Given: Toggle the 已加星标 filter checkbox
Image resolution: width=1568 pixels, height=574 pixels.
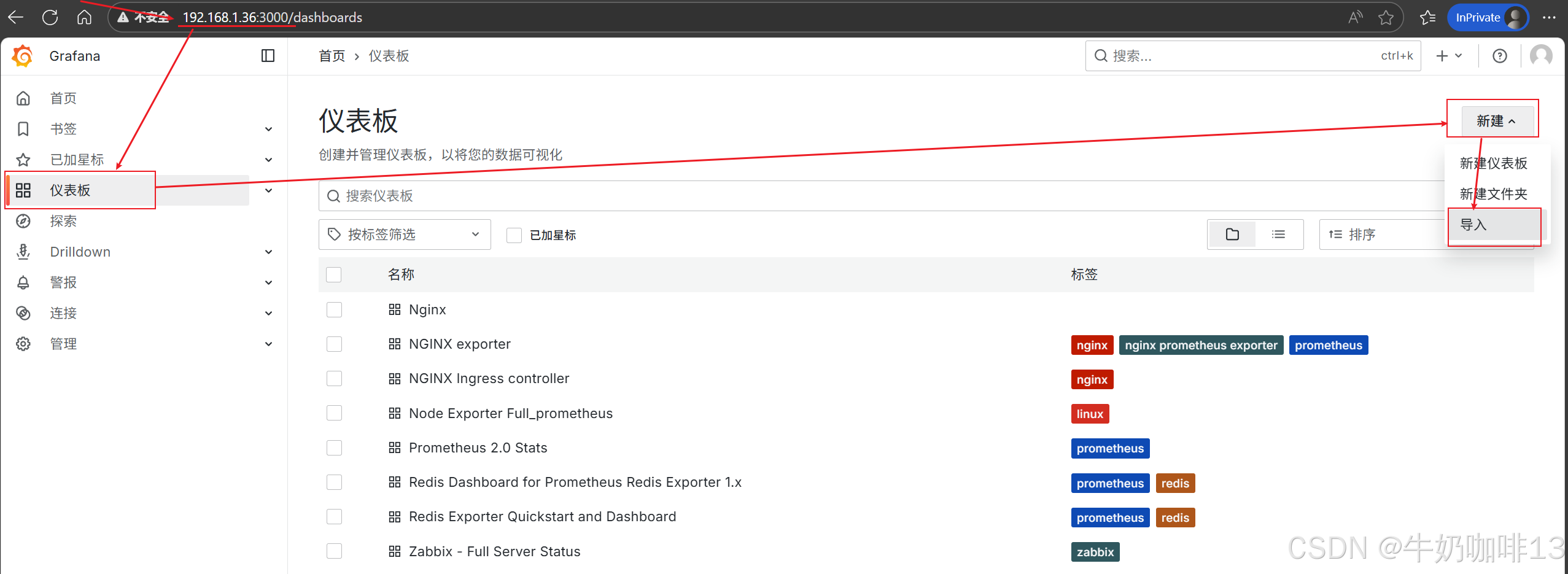Looking at the screenshot, I should 514,235.
